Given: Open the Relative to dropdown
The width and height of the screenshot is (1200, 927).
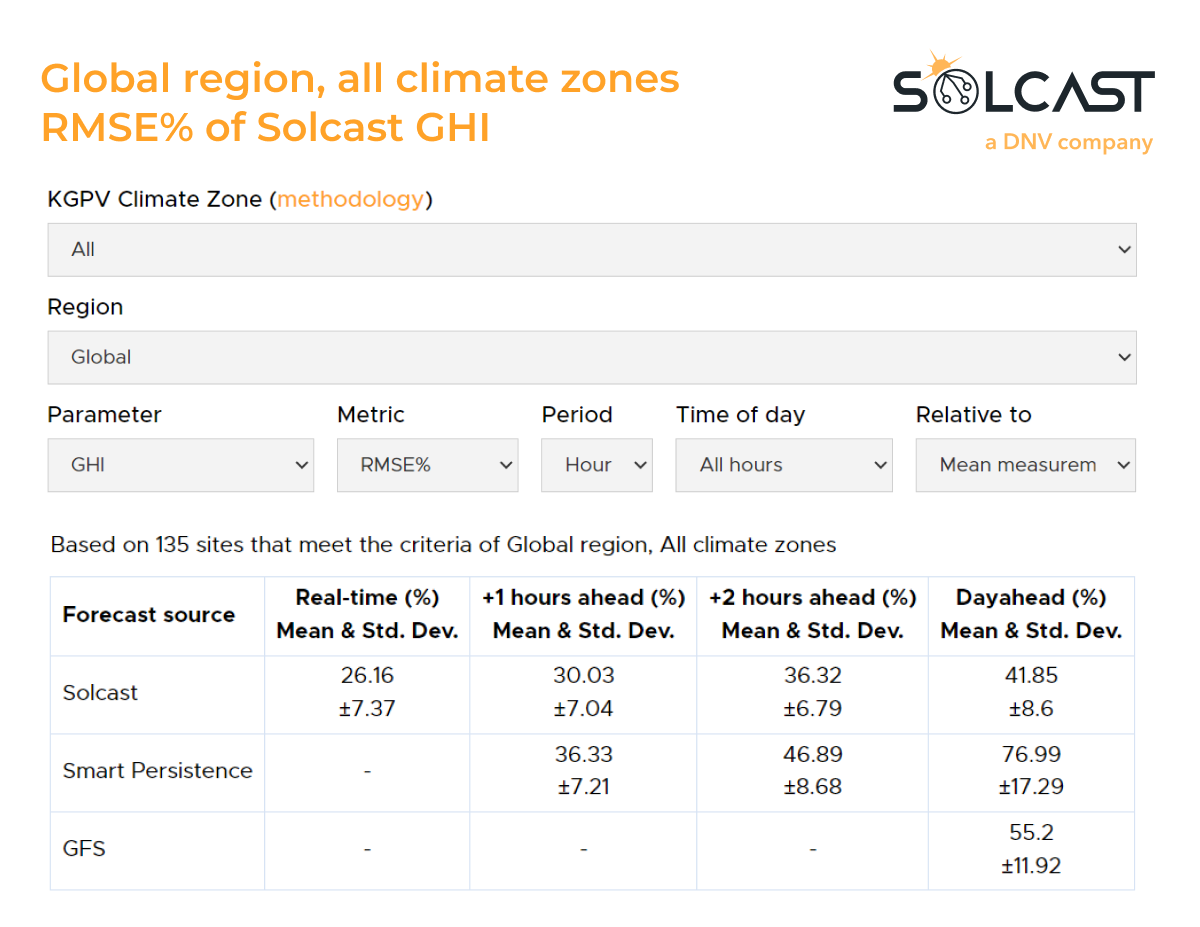Looking at the screenshot, I should coord(1026,465).
